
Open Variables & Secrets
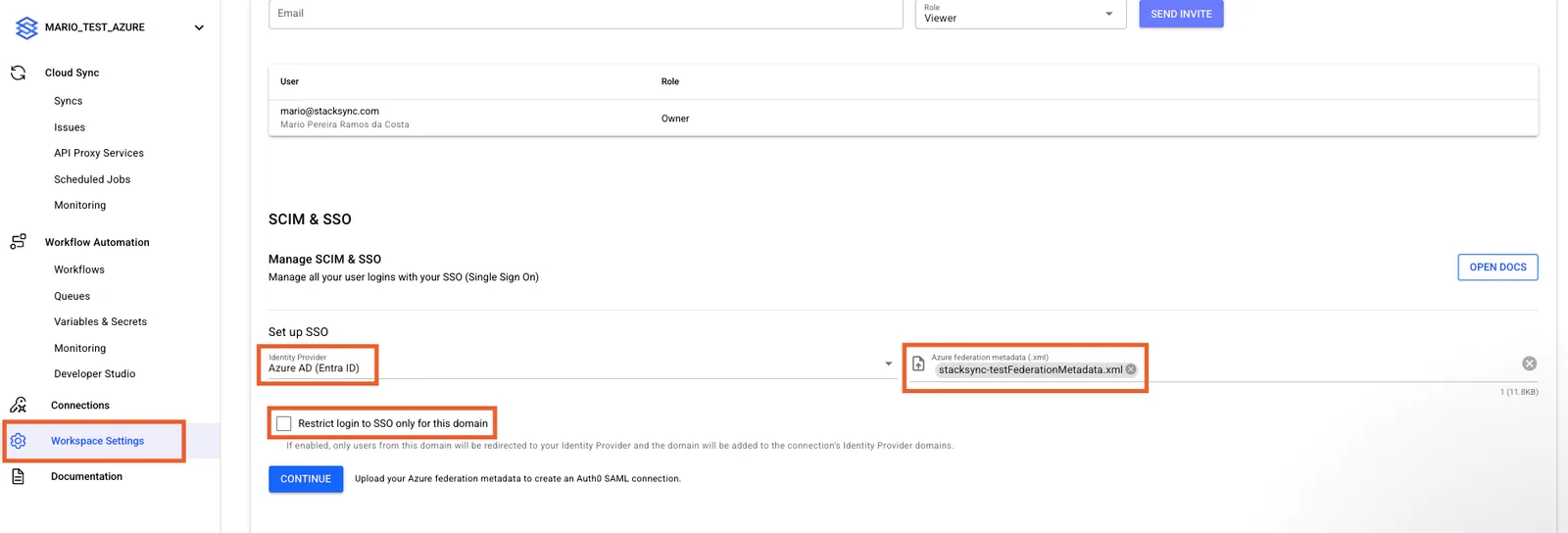[x=100, y=321]
